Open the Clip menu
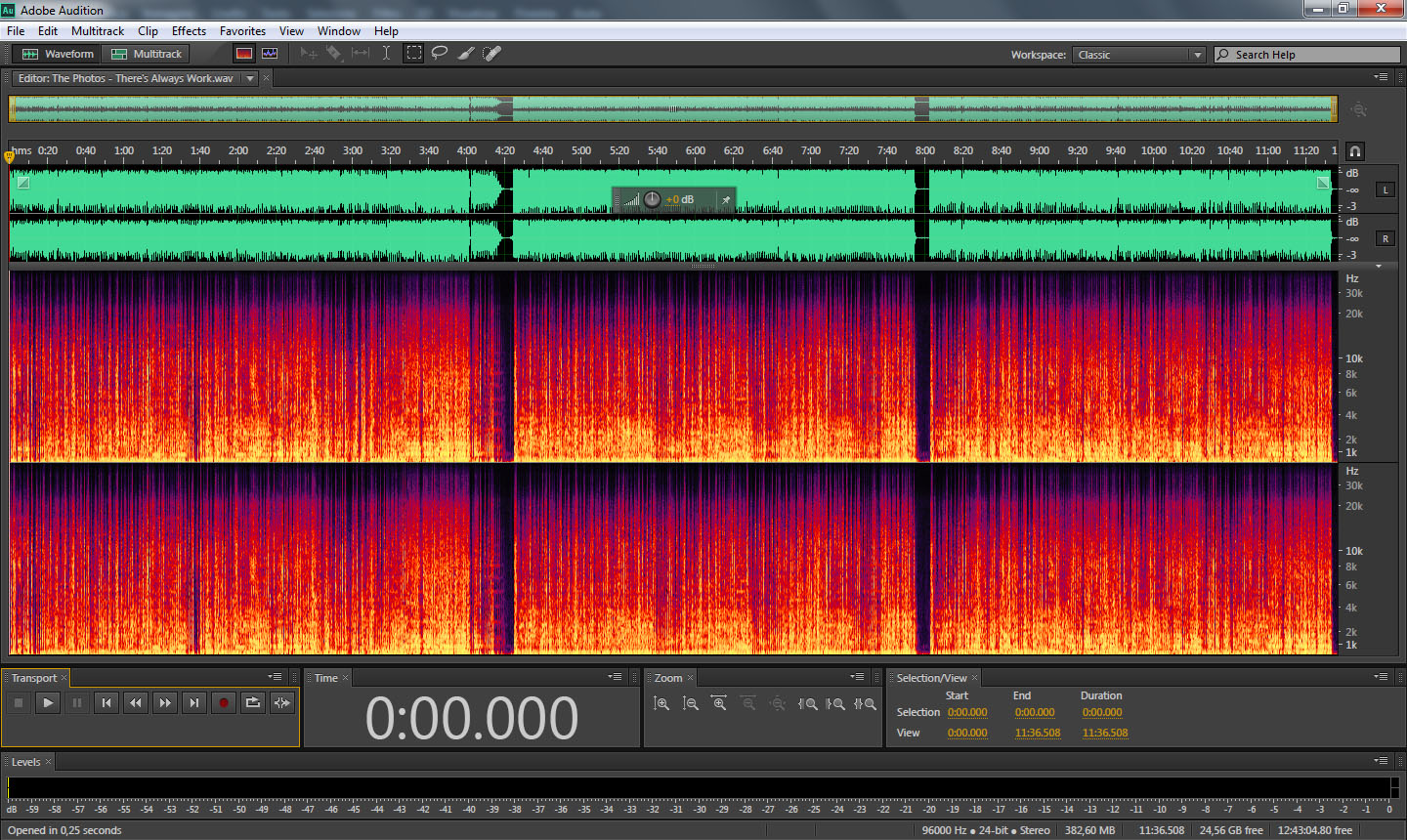1407x840 pixels. [148, 31]
